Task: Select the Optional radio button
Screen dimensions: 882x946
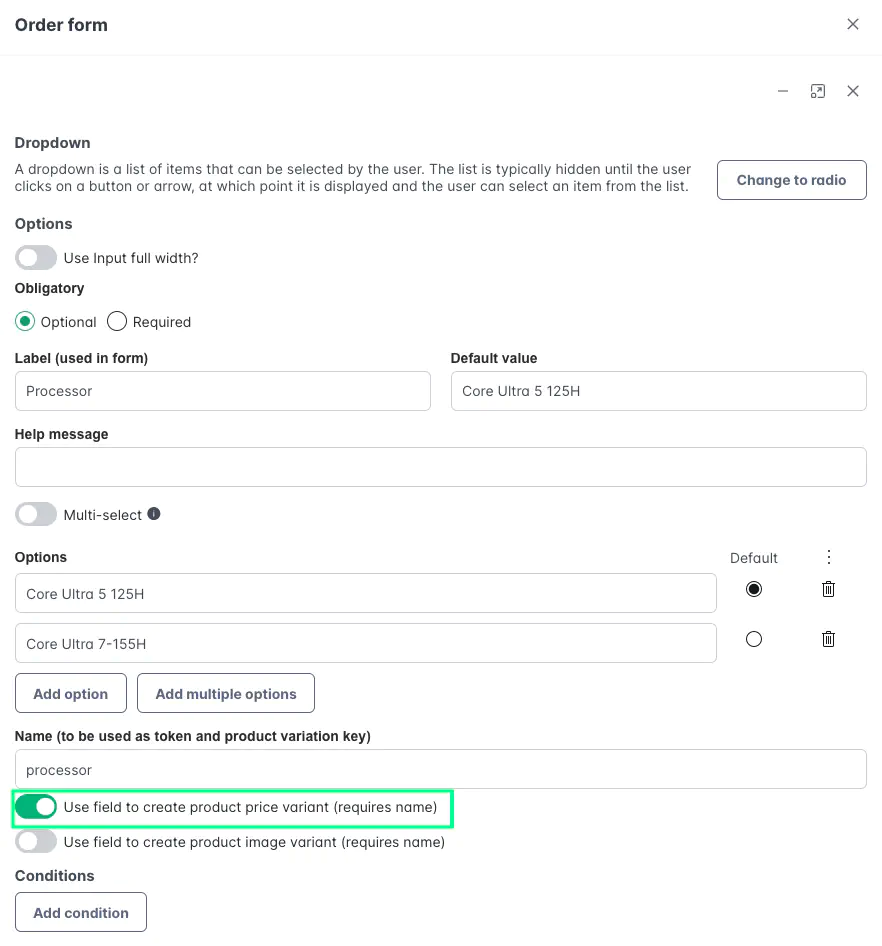Action: [x=25, y=322]
